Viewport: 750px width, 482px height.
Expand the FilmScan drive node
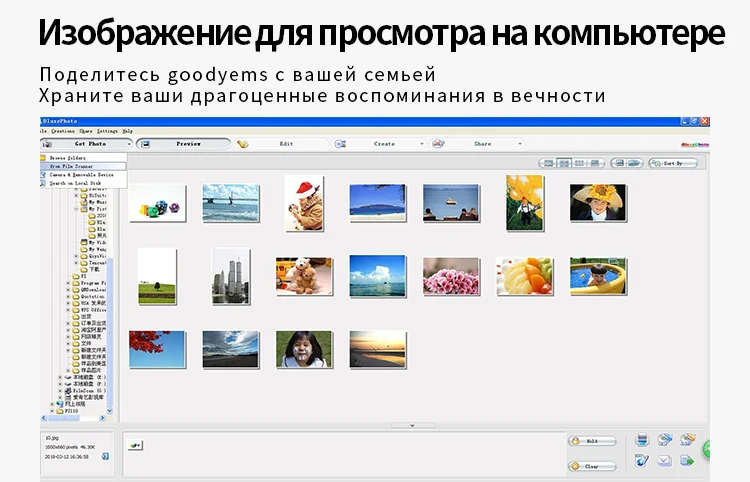tap(61, 391)
